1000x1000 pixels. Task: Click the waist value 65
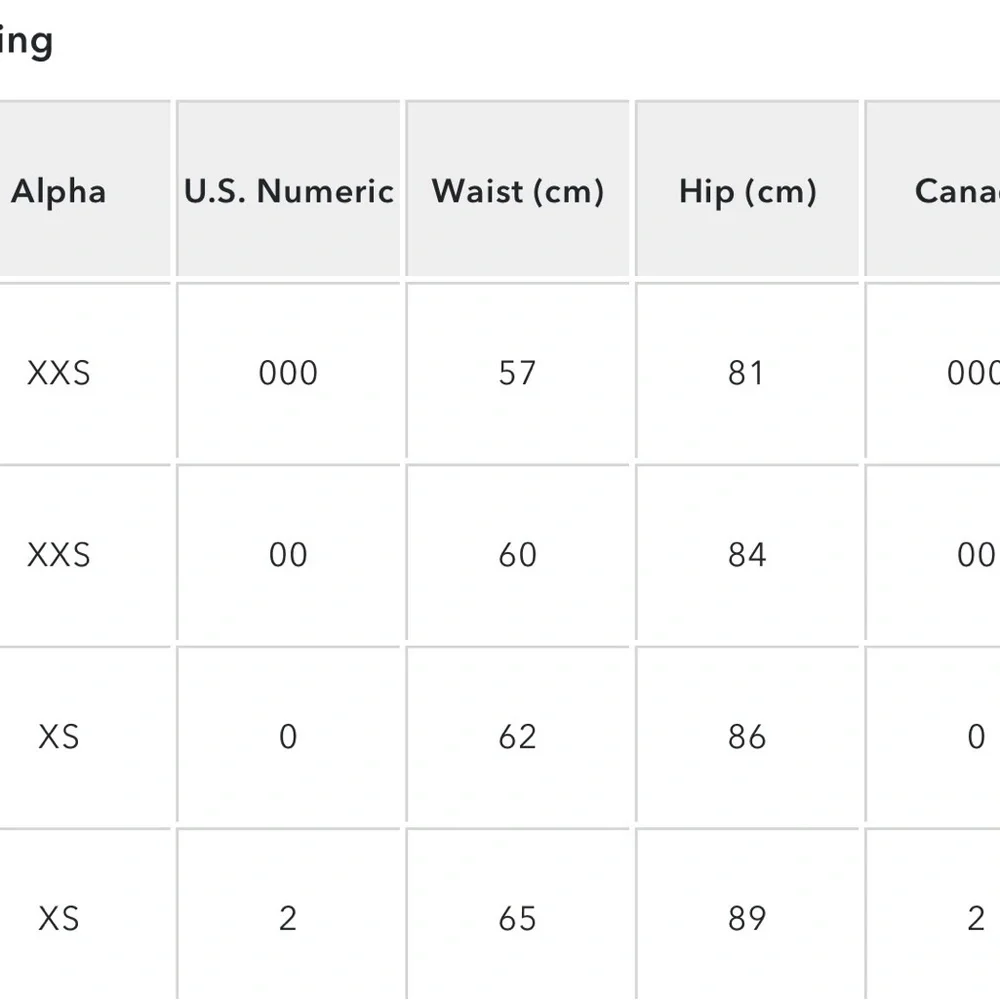[517, 915]
